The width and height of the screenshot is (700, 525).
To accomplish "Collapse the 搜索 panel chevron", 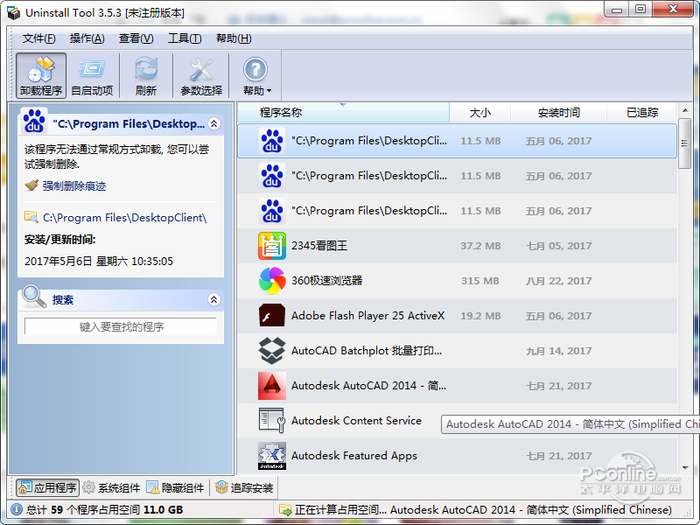I will point(214,300).
